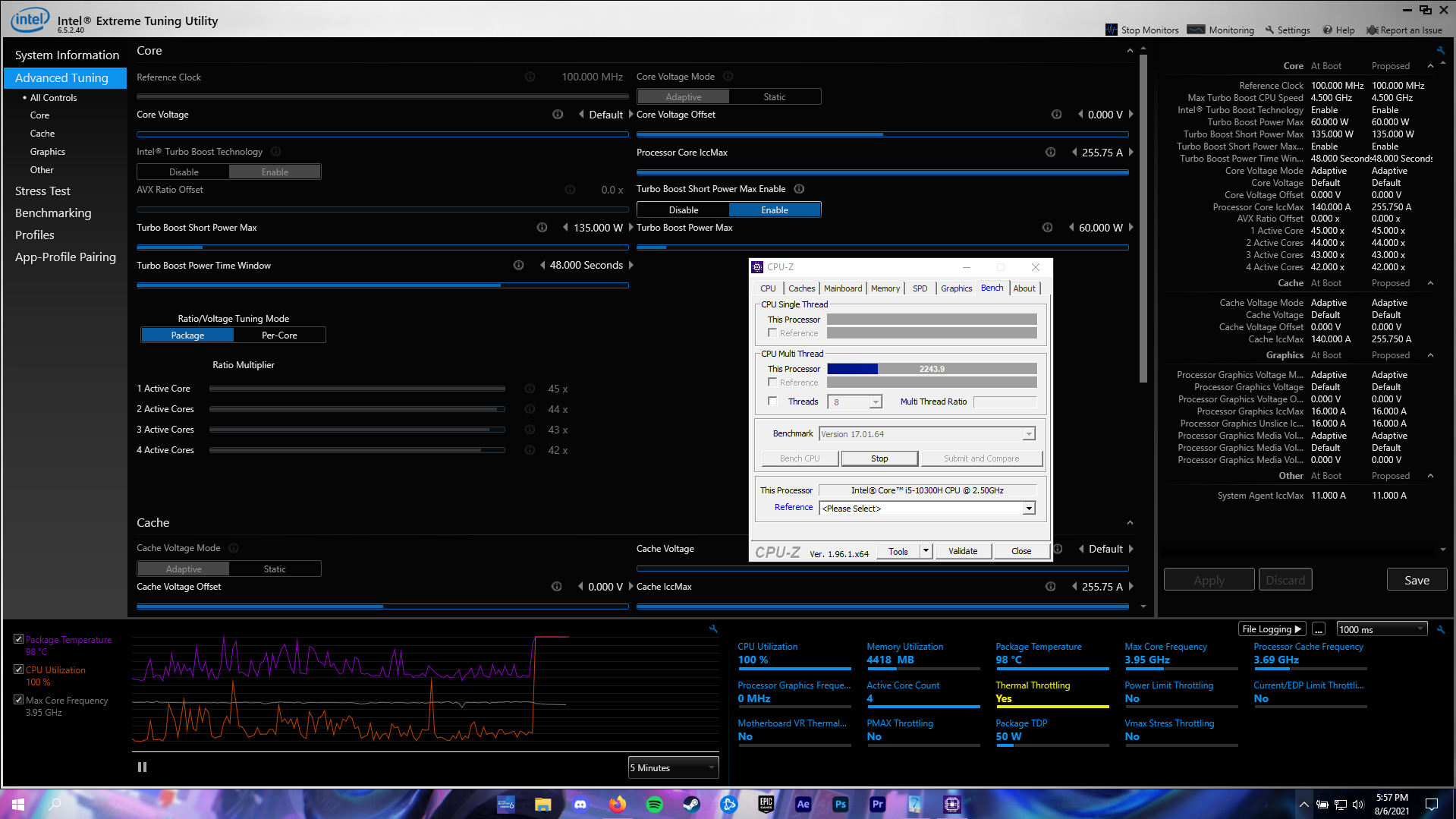Show info for Core Voltage
Screen dimensions: 1456x819
[x=558, y=115]
